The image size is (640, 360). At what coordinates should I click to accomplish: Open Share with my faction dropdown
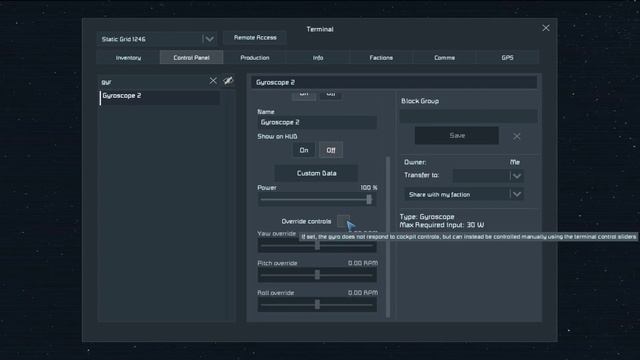click(464, 194)
